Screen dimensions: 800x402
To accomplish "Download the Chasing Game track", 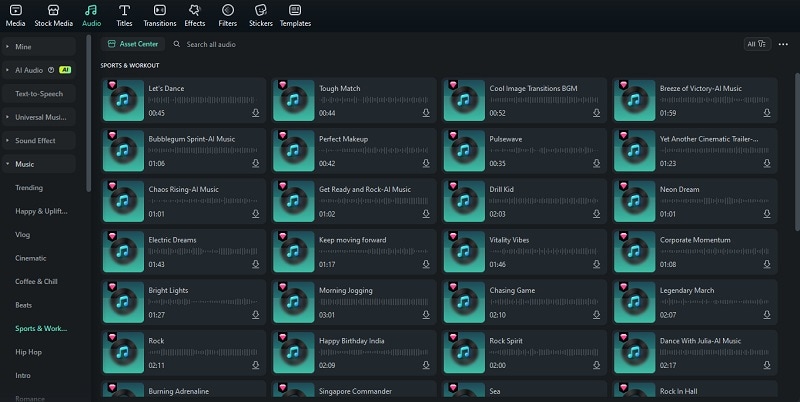I will tap(596, 315).
